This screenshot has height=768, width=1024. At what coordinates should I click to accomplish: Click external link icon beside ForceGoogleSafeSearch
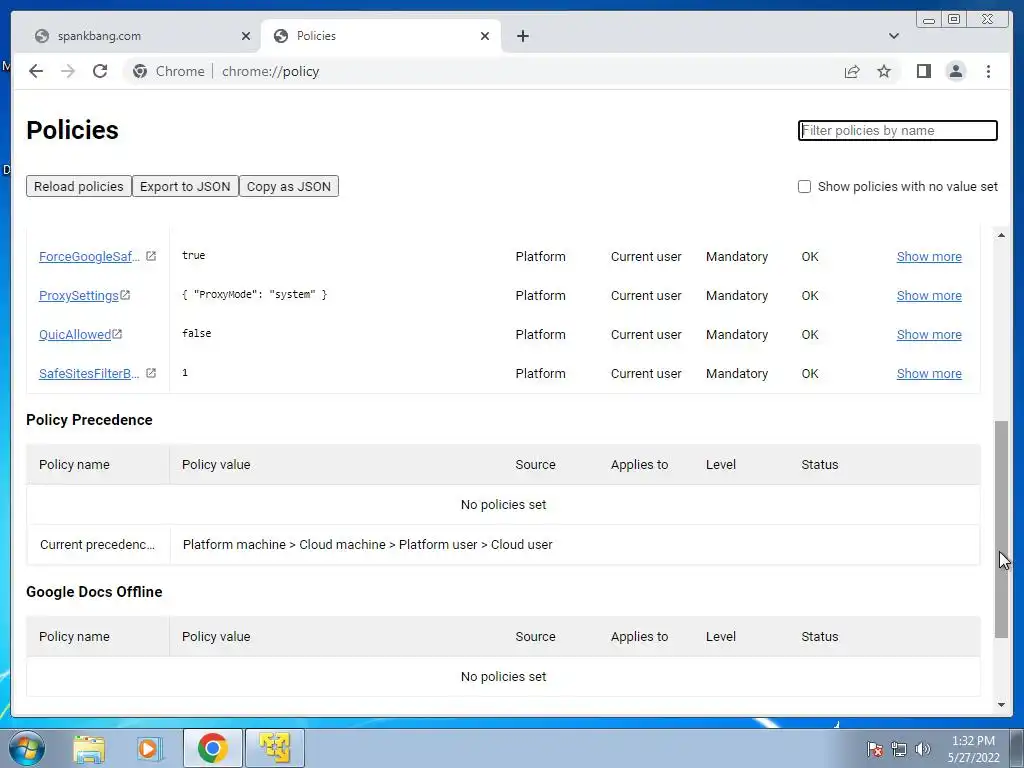click(151, 256)
